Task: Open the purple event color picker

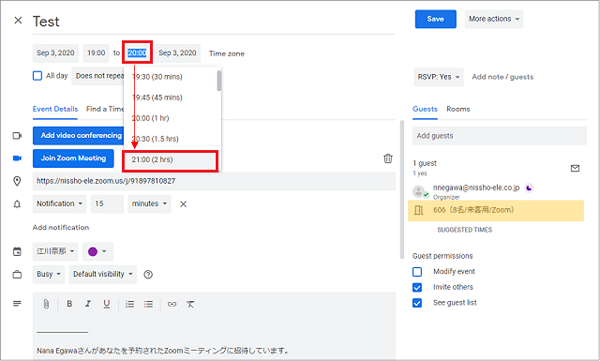Action: pyautogui.click(x=97, y=252)
